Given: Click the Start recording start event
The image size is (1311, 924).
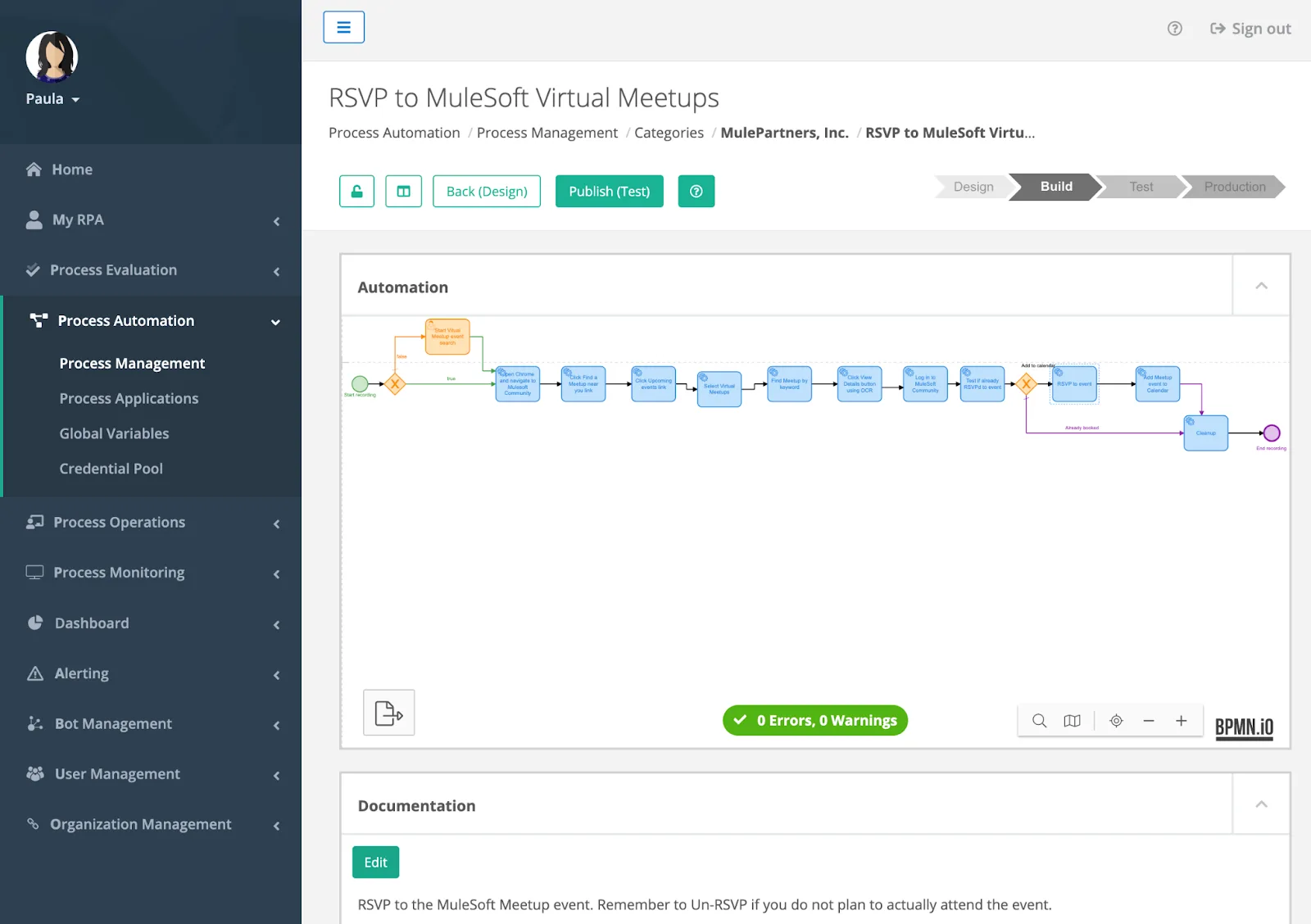Looking at the screenshot, I should [360, 383].
